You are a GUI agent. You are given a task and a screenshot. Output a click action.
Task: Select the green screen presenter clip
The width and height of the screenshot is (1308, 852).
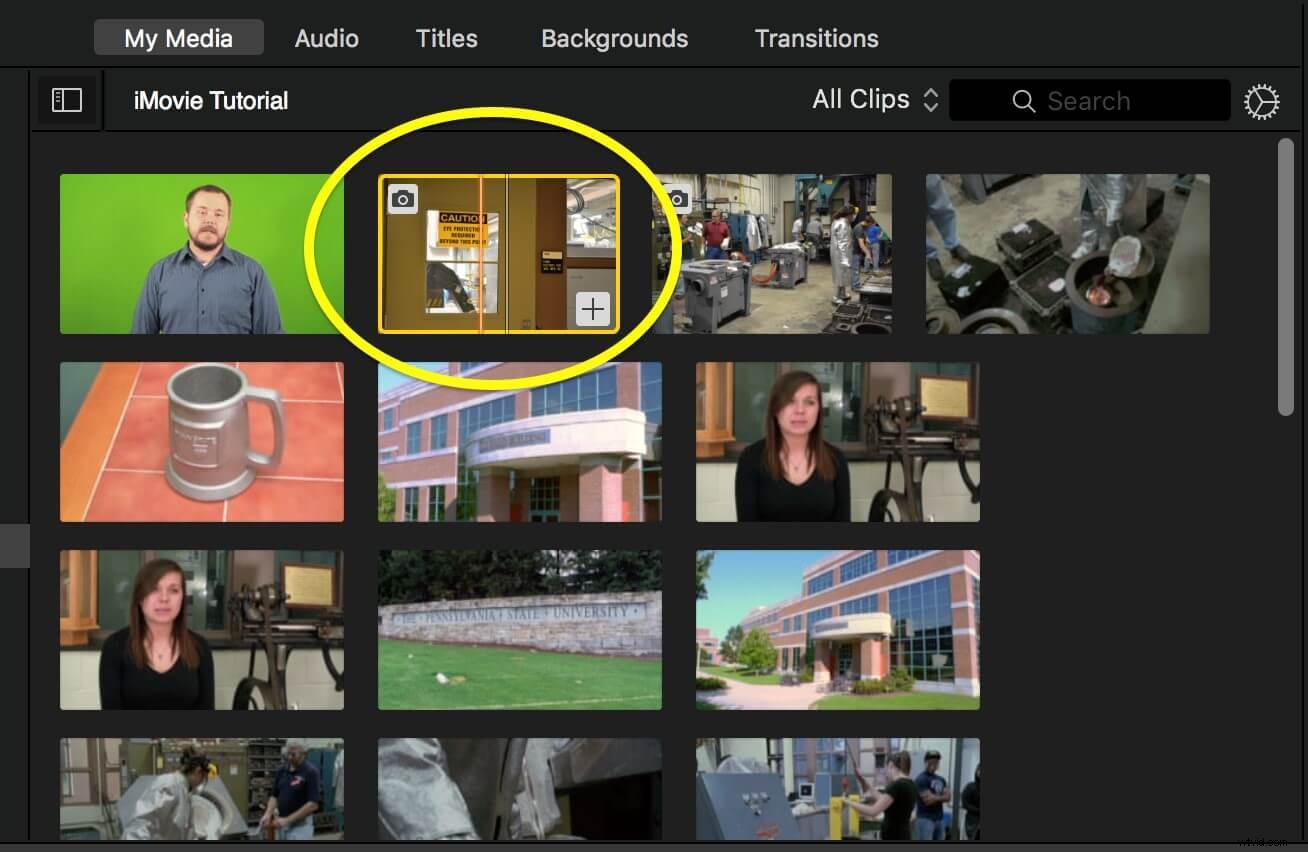(x=200, y=253)
